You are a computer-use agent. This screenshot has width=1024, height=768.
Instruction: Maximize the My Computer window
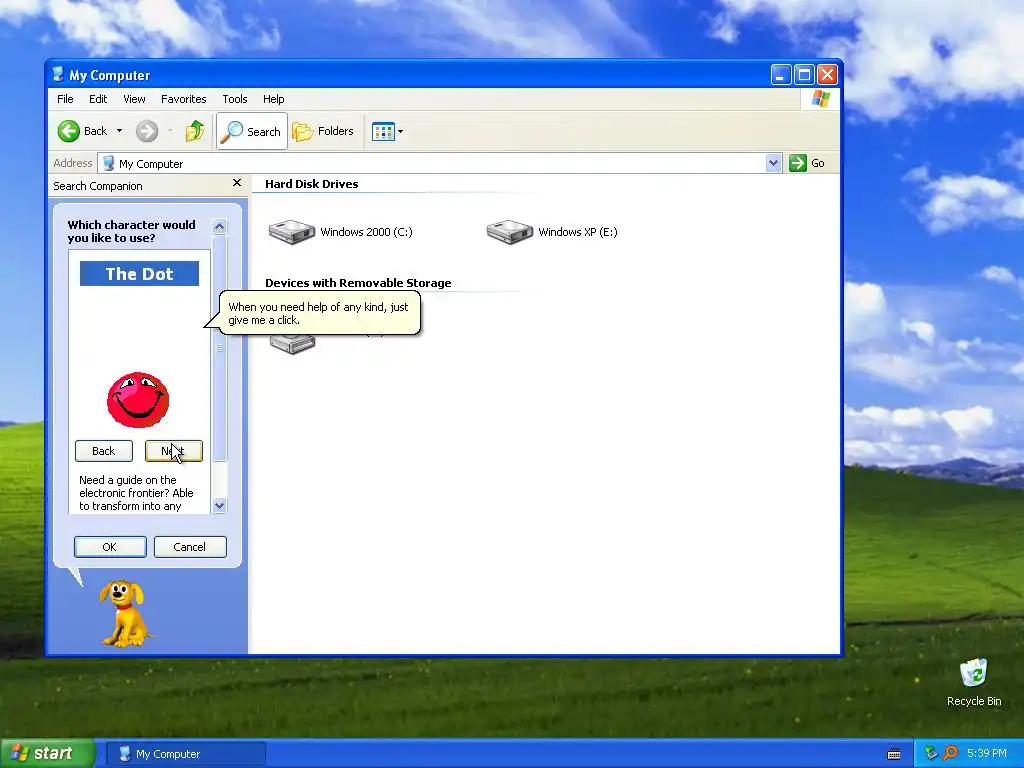click(x=805, y=74)
